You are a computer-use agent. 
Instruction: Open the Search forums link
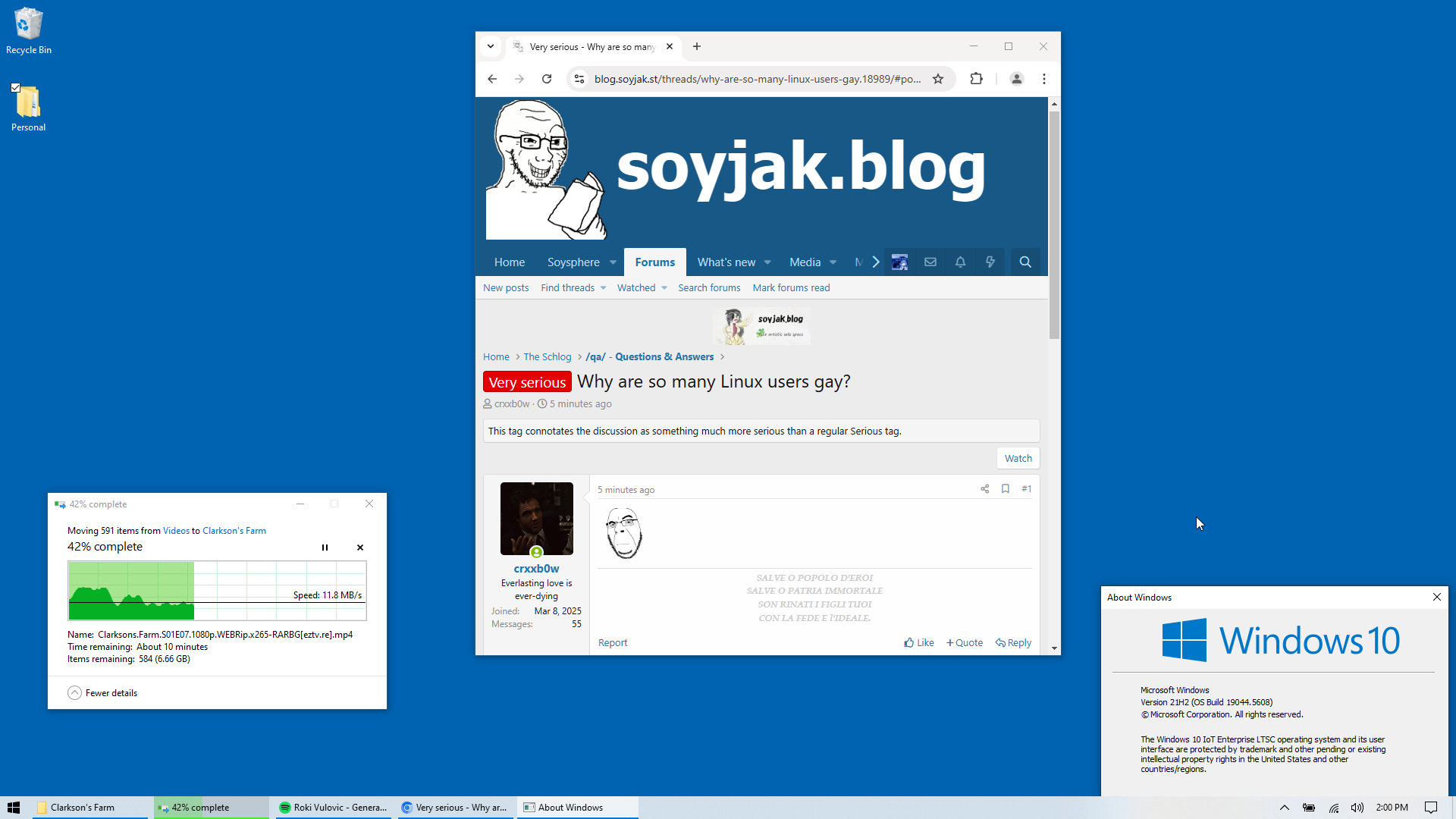point(709,288)
